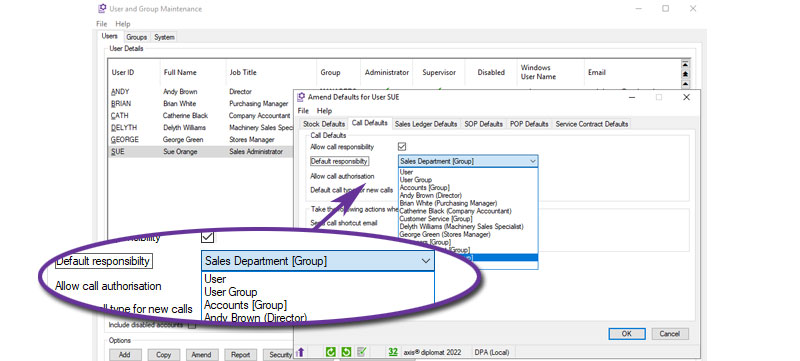Screen dimensions: 800x361
Task: Open File menu in Amend Defaults dialog
Action: (x=303, y=111)
